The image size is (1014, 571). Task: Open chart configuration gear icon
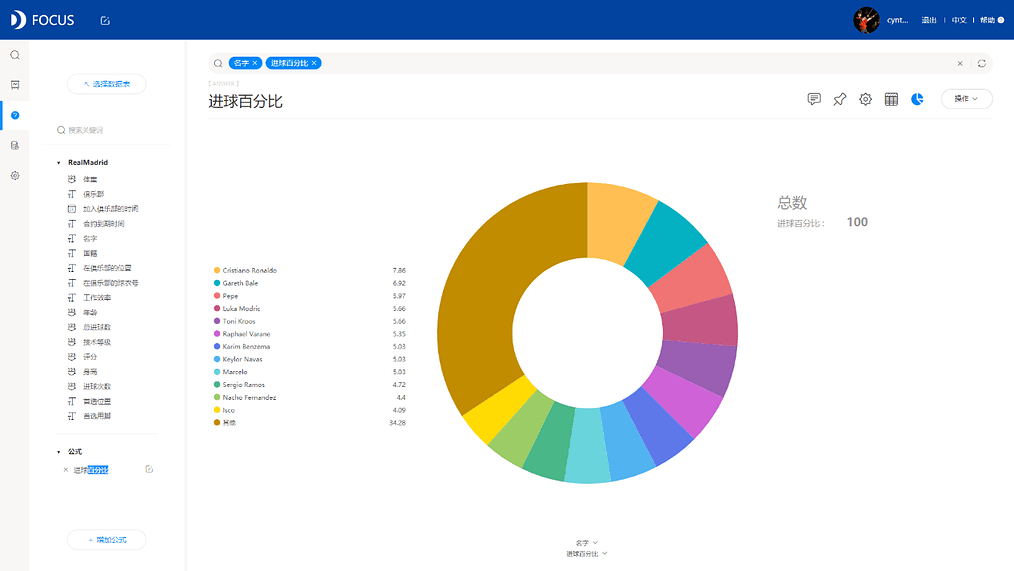[x=865, y=99]
